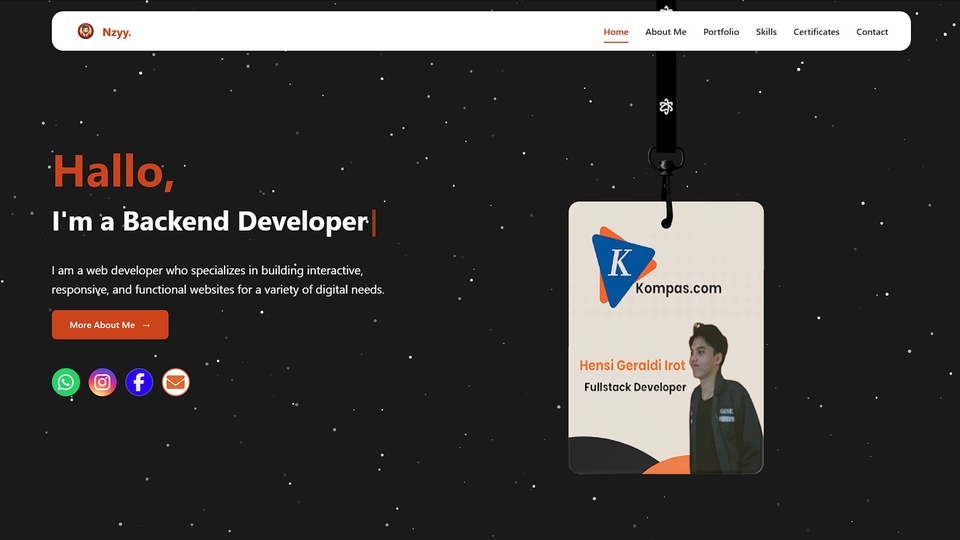
Task: Open the Facebook profile icon
Action: [x=139, y=382]
